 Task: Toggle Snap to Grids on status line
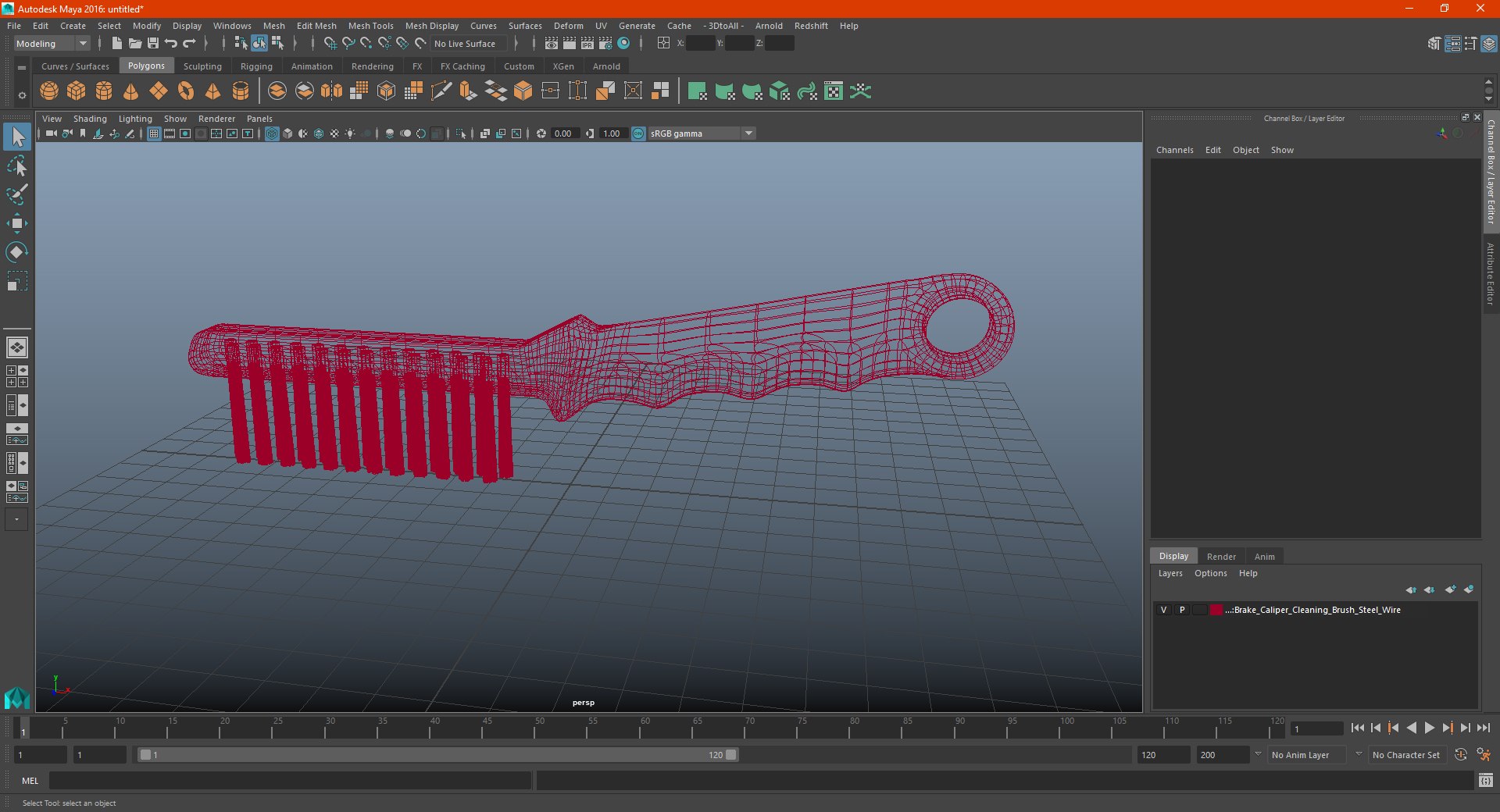(330, 44)
